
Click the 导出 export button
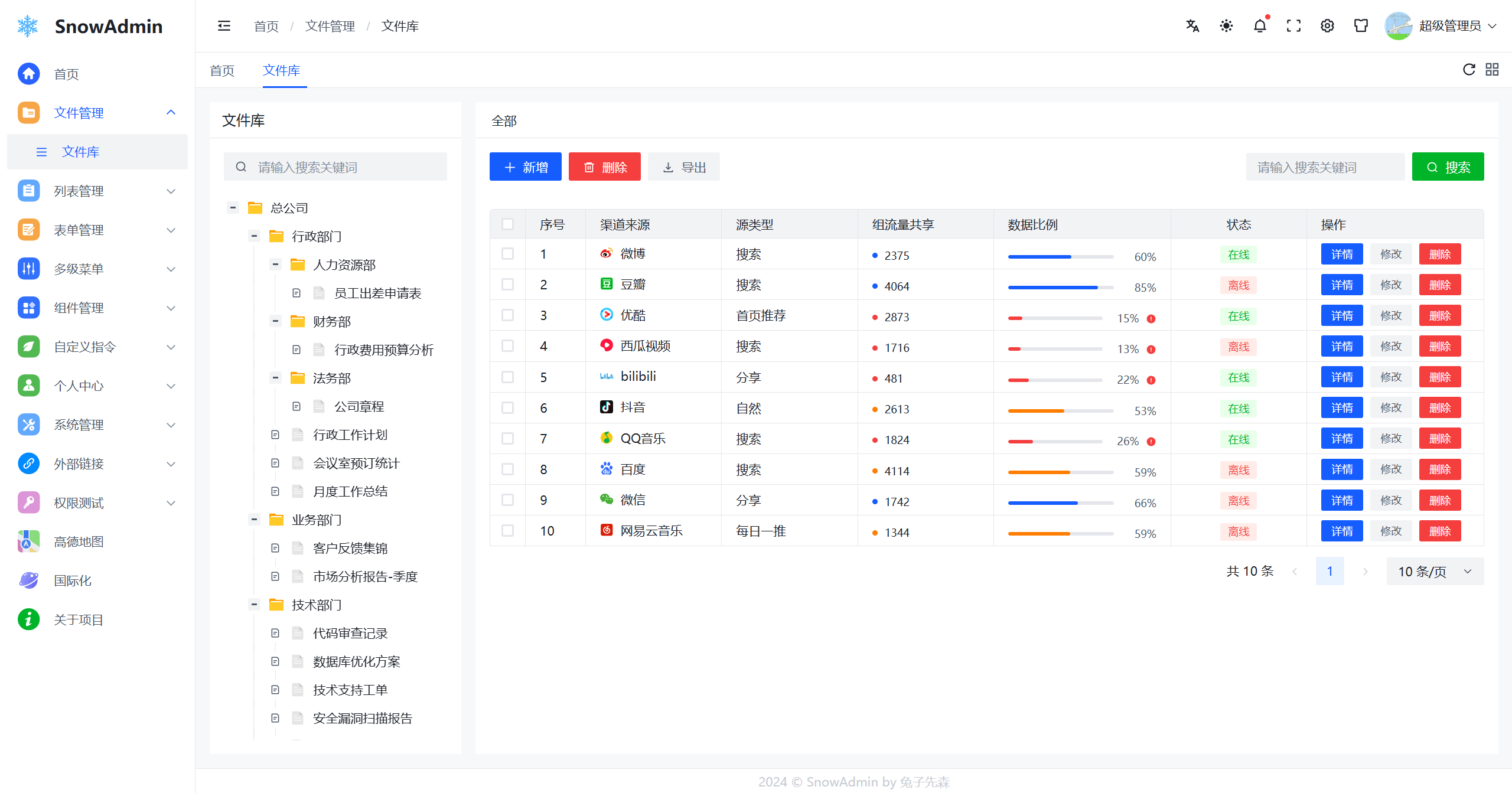click(683, 167)
